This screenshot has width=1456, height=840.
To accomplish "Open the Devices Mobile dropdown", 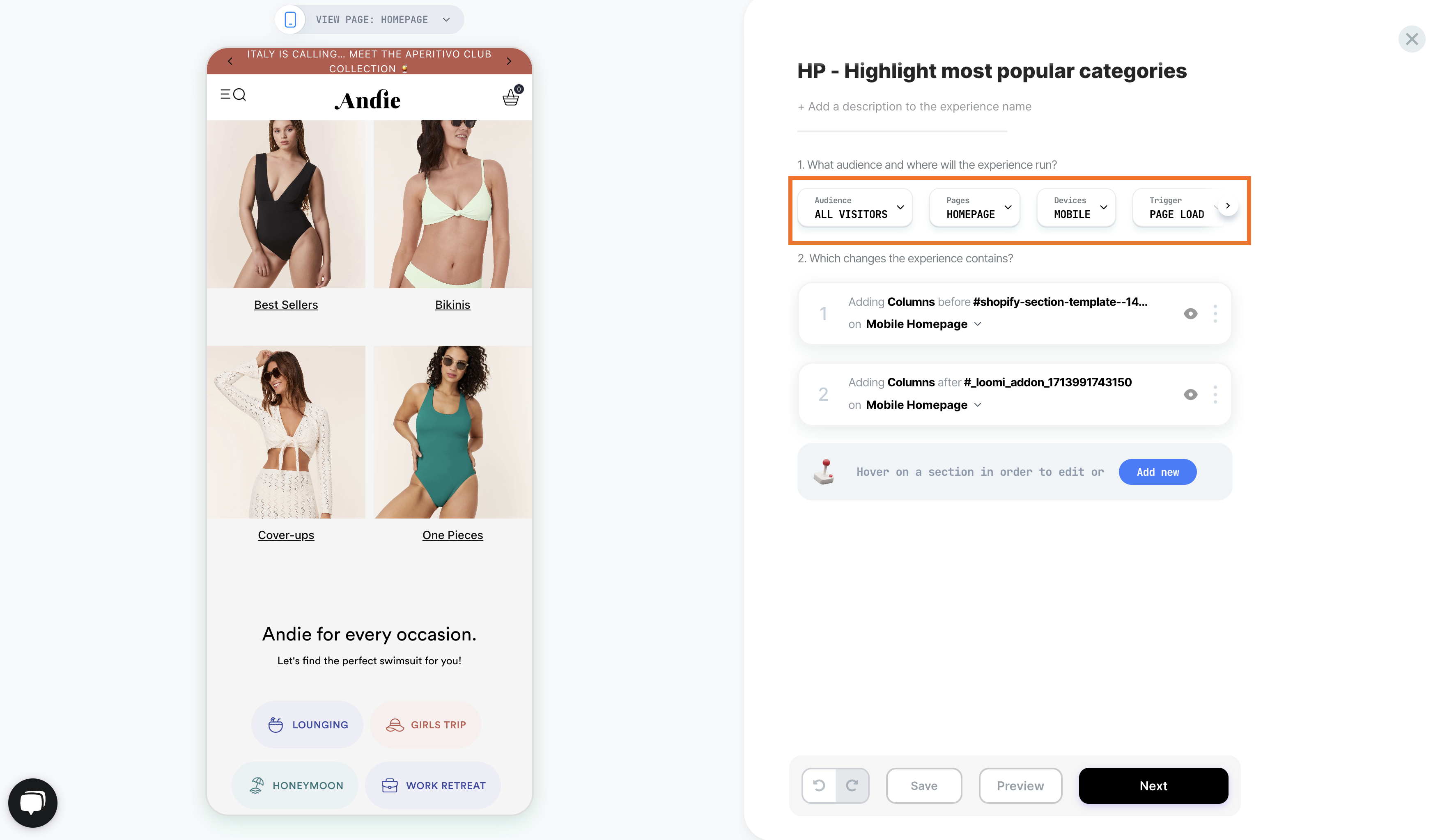I will [1076, 208].
